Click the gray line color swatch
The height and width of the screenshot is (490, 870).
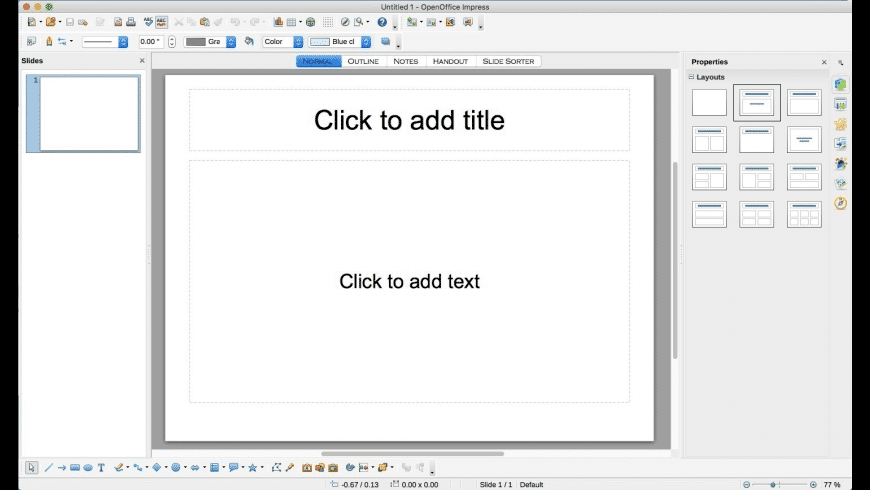pos(195,42)
